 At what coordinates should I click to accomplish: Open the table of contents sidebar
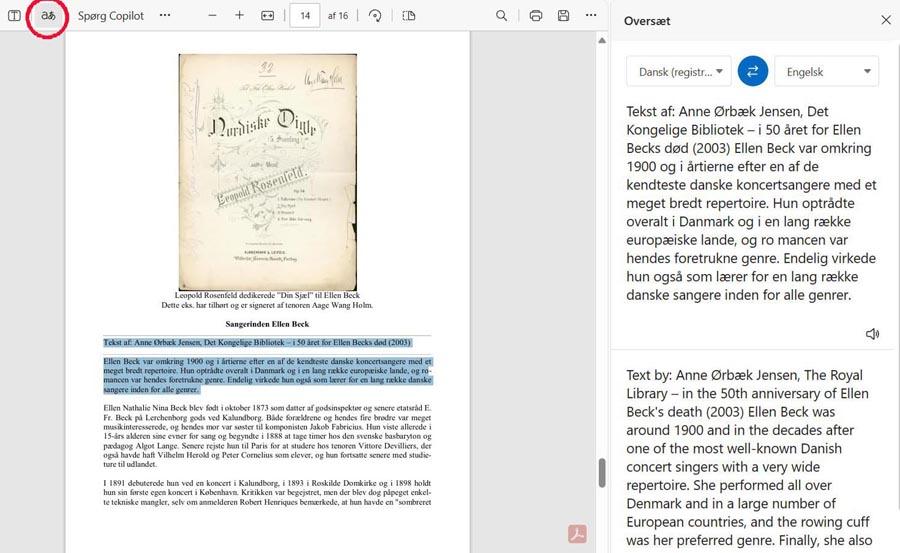point(14,16)
